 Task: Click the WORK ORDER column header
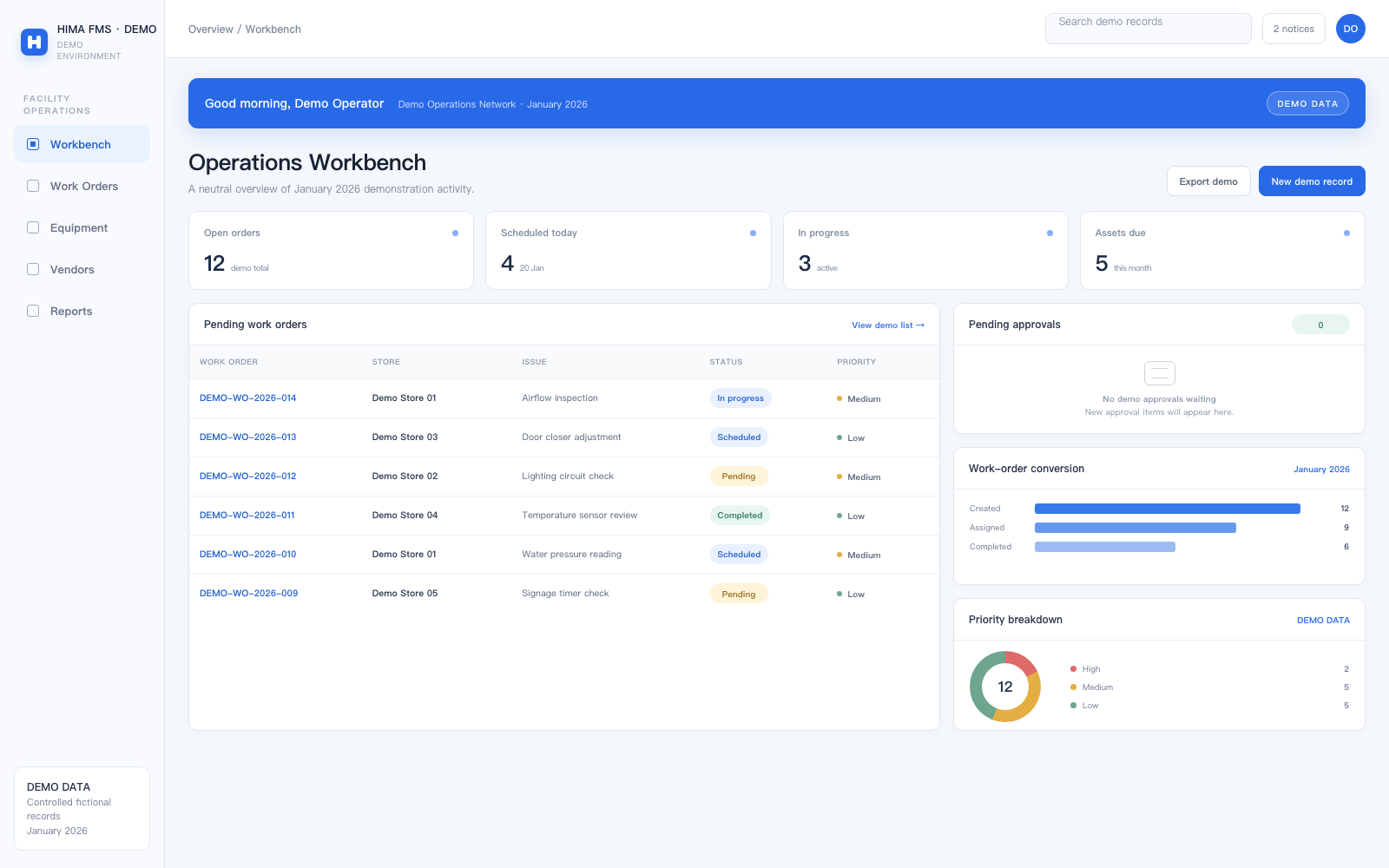[x=229, y=362]
